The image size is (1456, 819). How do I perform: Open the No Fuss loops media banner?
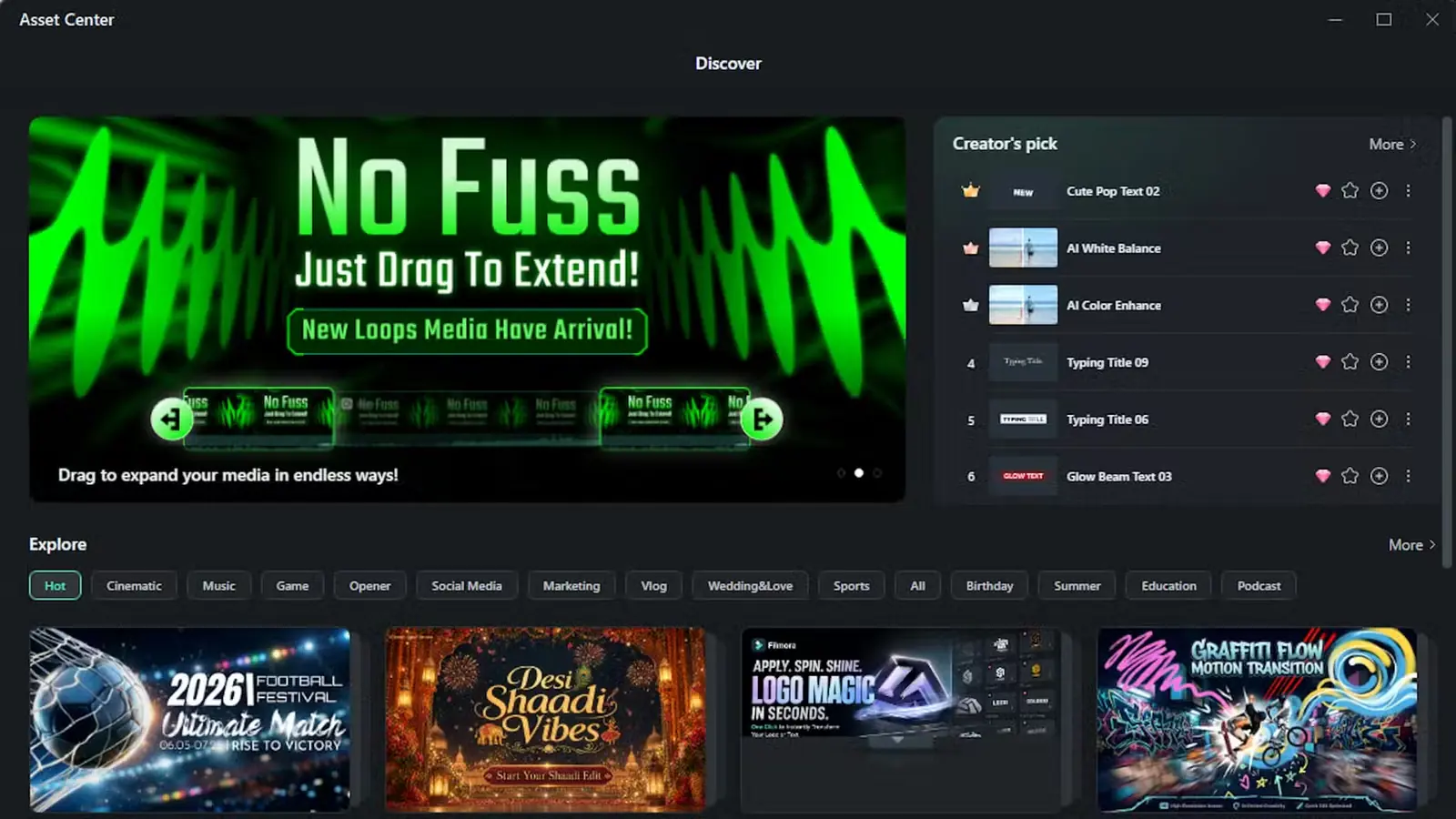467,309
